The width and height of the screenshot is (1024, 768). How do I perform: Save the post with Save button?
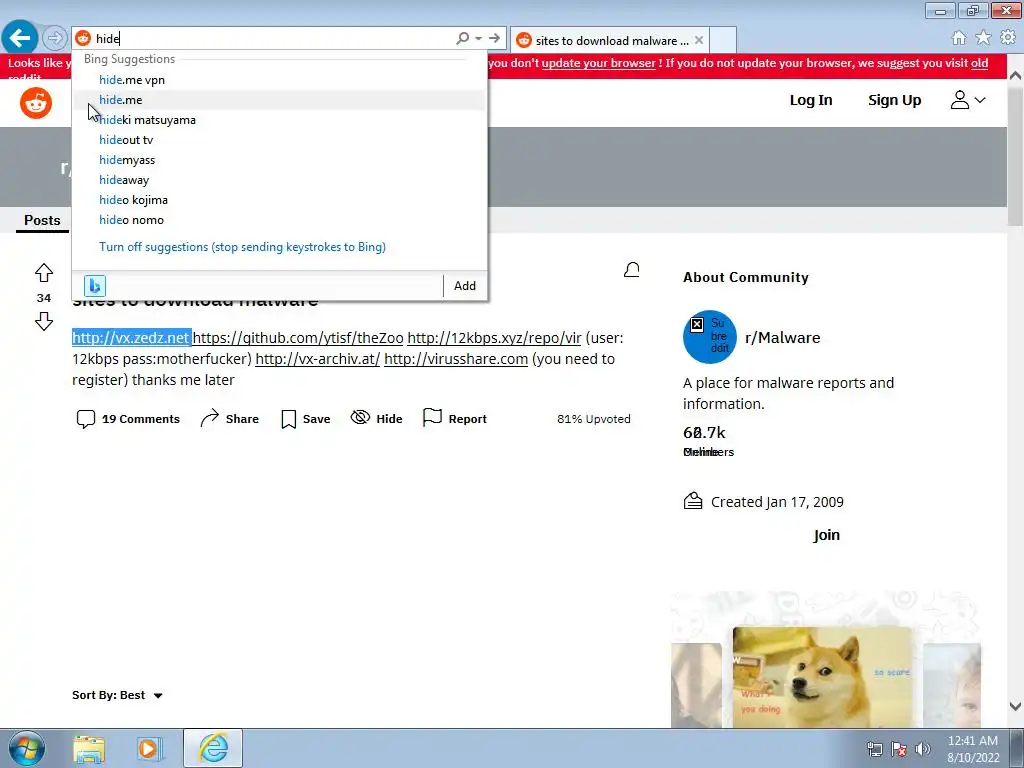click(306, 419)
